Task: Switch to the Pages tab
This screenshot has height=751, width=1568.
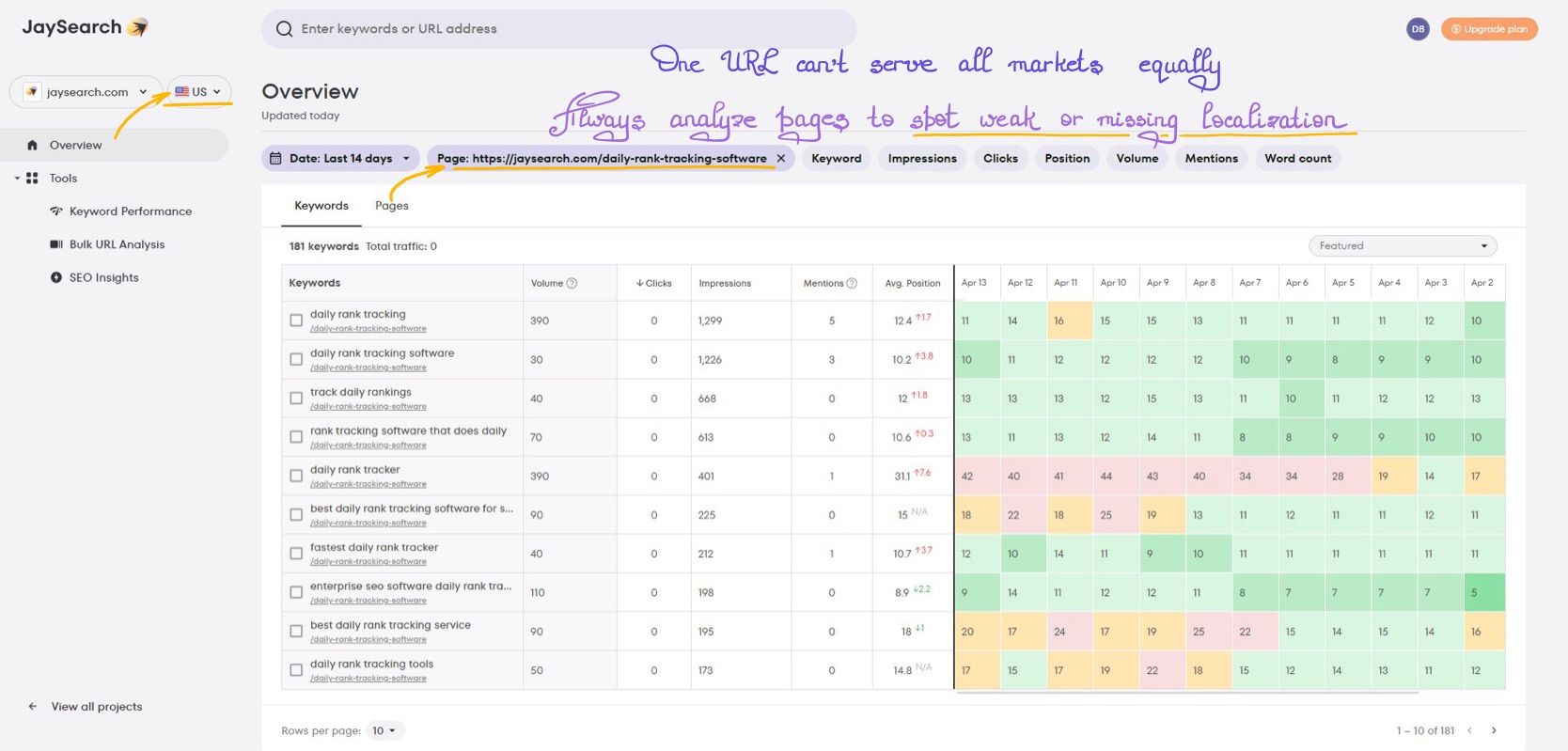Action: [x=392, y=206]
